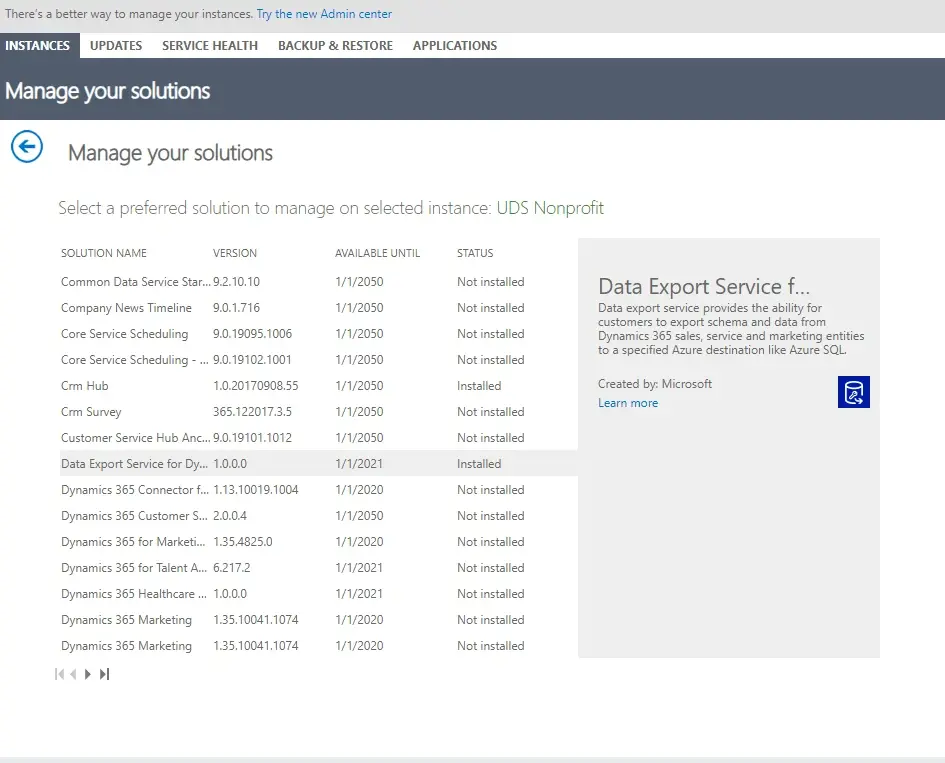The image size is (945, 763).
Task: Go to next page of solutions
Action: 88,674
